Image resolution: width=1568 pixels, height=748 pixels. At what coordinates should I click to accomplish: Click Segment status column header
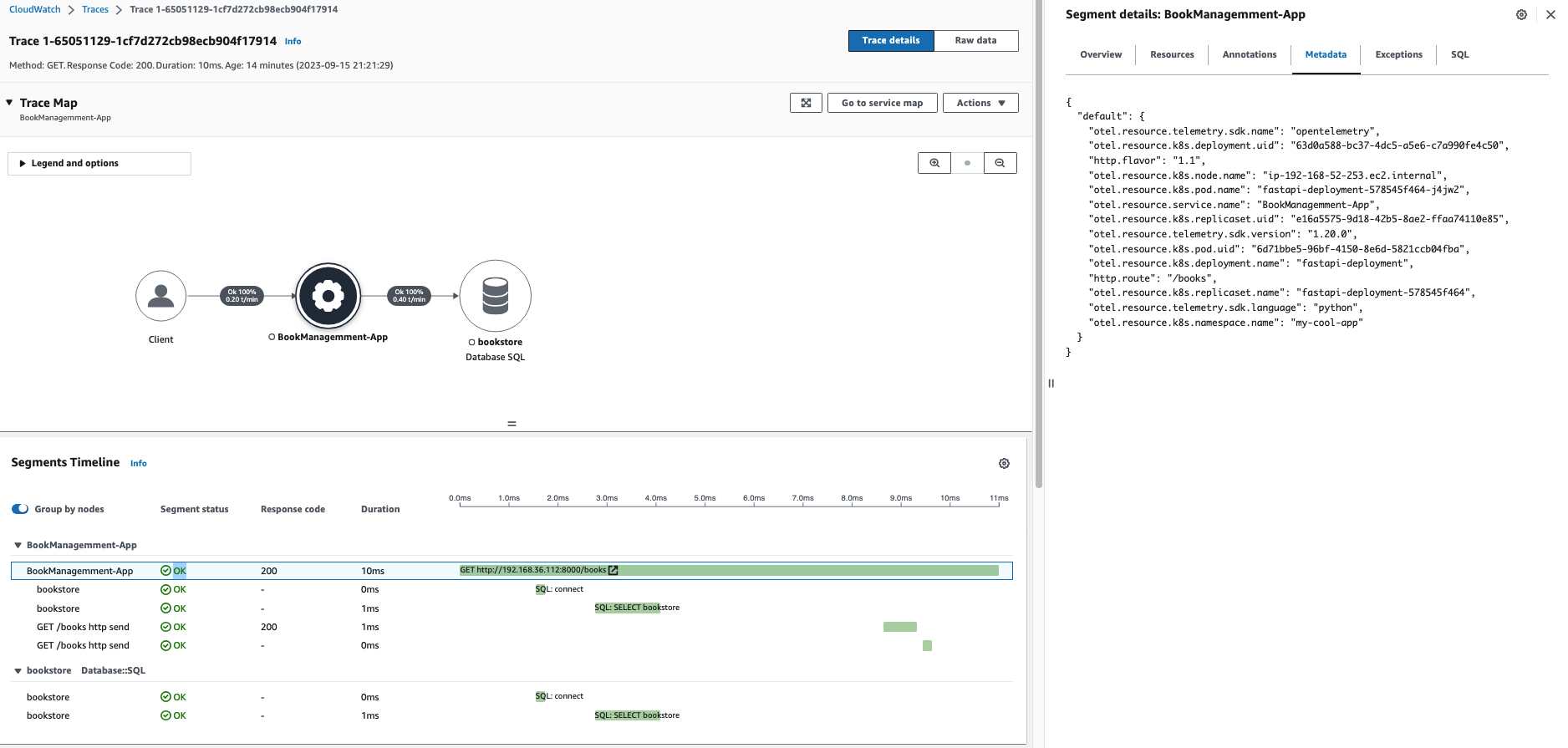click(x=194, y=509)
